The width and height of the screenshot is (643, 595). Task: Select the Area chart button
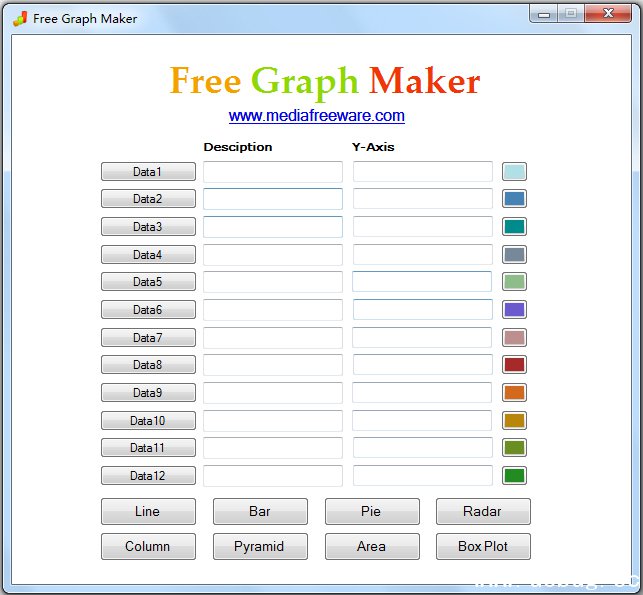(371, 547)
